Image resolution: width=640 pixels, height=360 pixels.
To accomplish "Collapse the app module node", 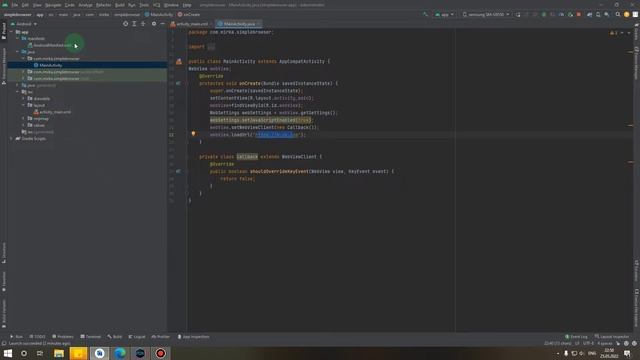I will click(x=11, y=32).
